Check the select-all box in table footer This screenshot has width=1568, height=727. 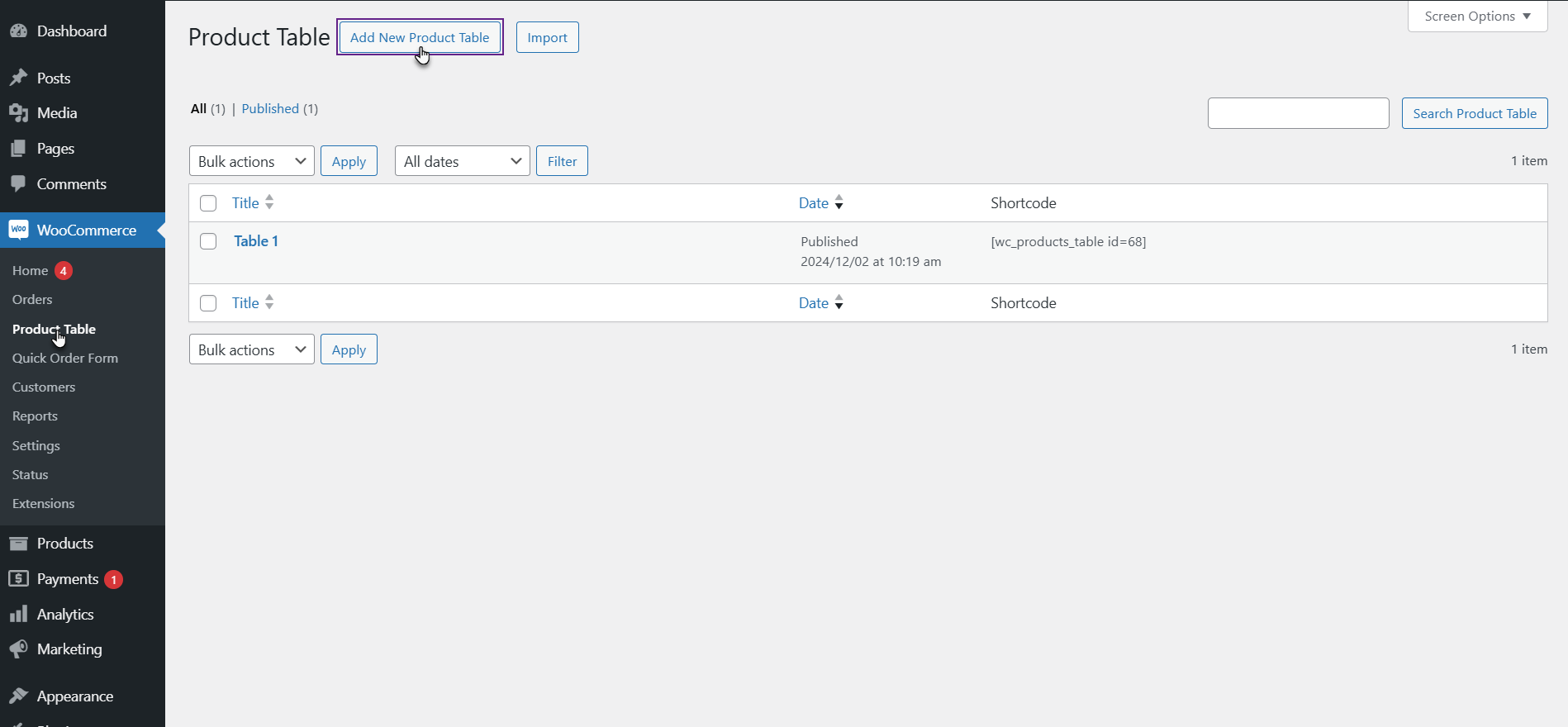pyautogui.click(x=208, y=303)
